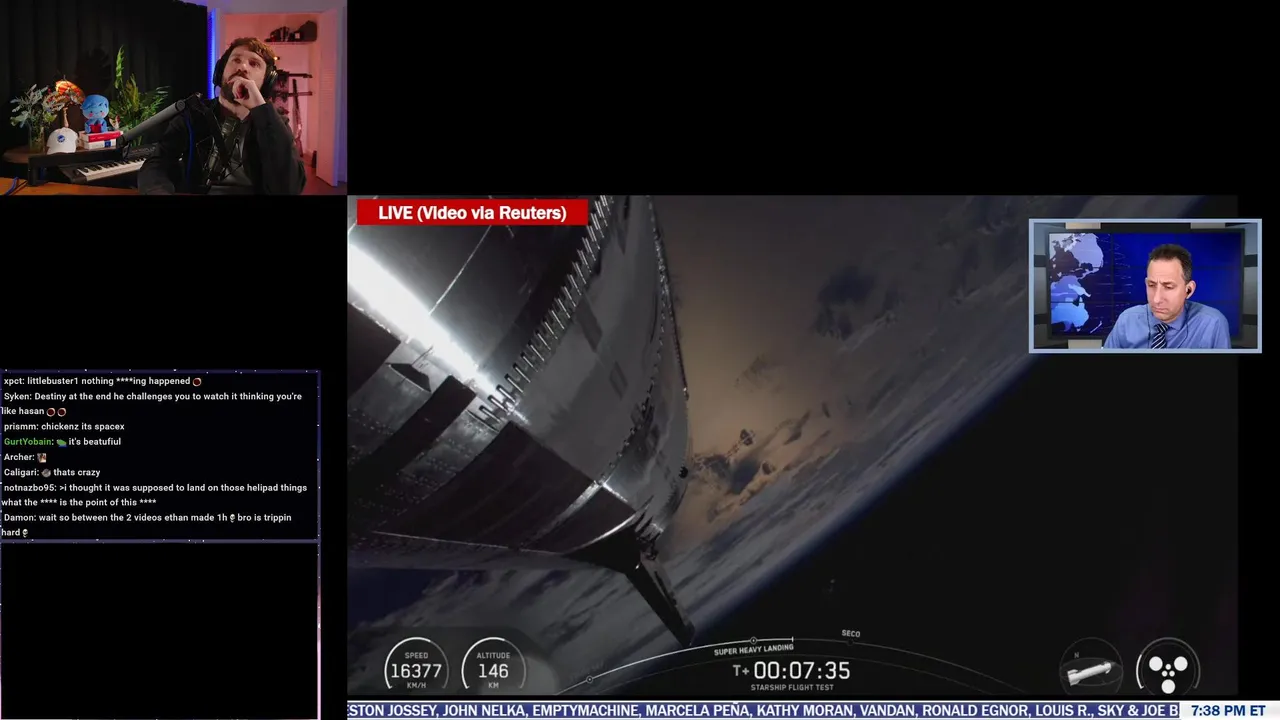Click the Raptor engine status cluster icon

1167,668
